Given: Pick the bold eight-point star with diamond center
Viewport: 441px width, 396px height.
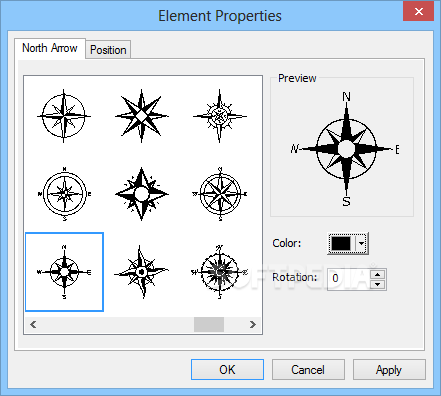Looking at the screenshot, I should tap(142, 116).
